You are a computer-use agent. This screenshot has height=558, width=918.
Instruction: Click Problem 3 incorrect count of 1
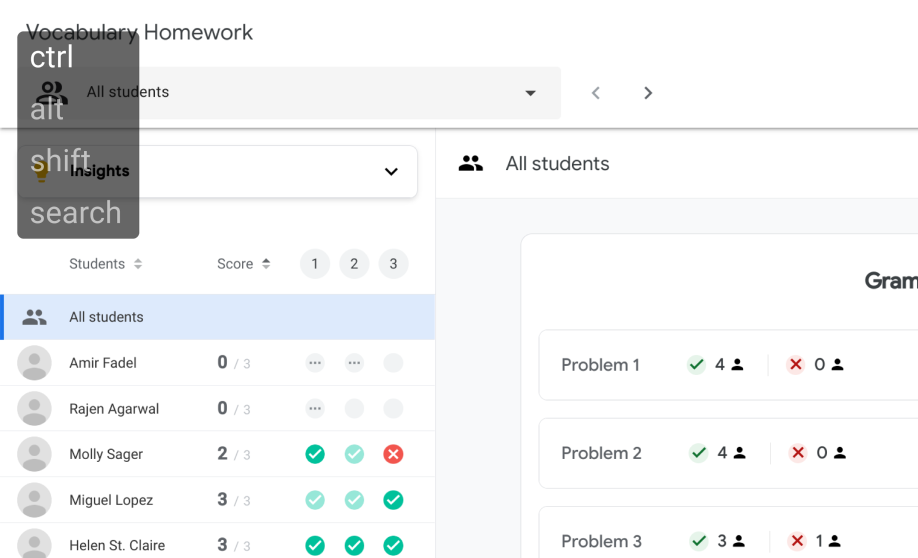(x=814, y=541)
